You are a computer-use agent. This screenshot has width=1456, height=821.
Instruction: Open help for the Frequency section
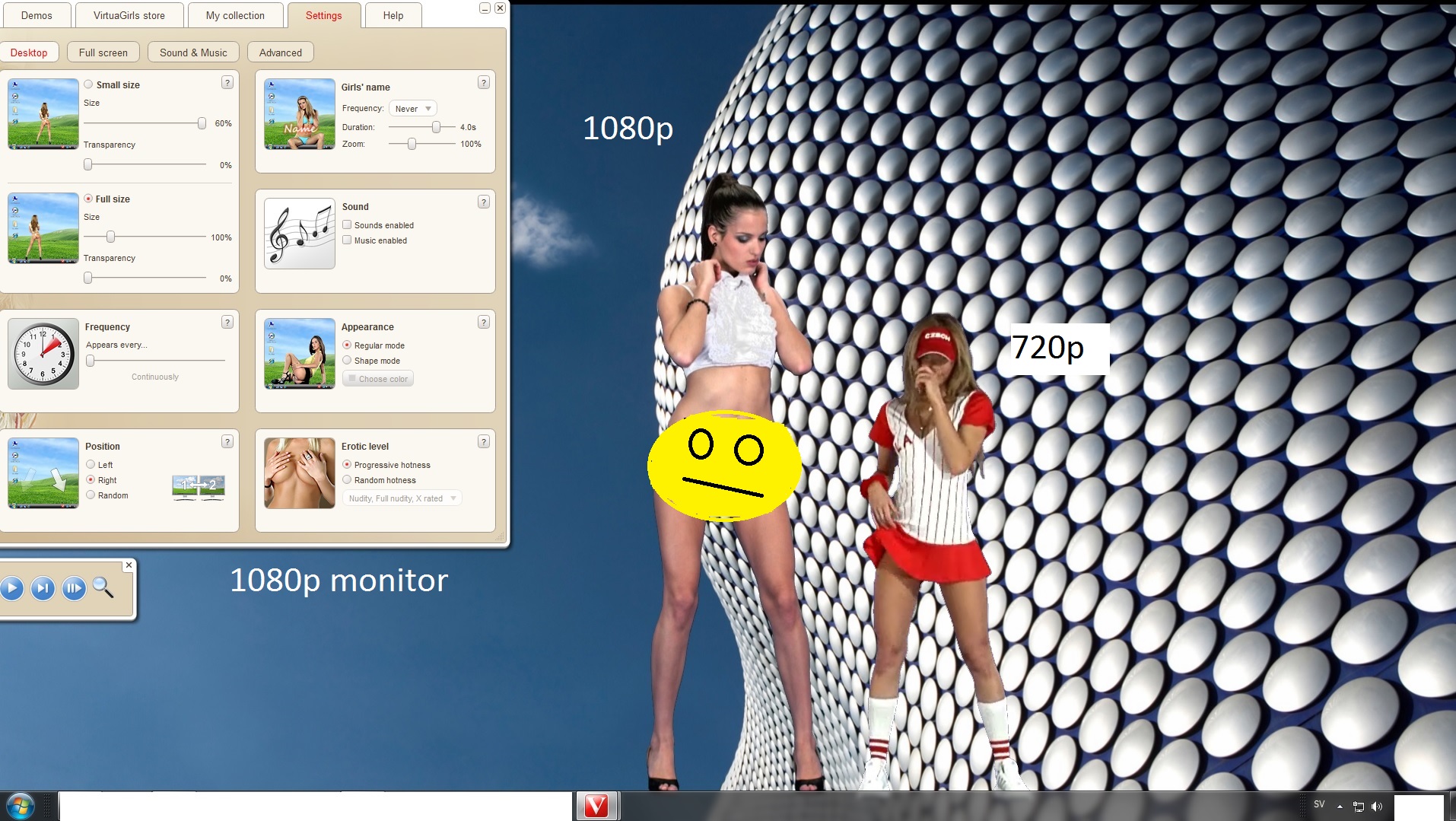click(x=227, y=322)
